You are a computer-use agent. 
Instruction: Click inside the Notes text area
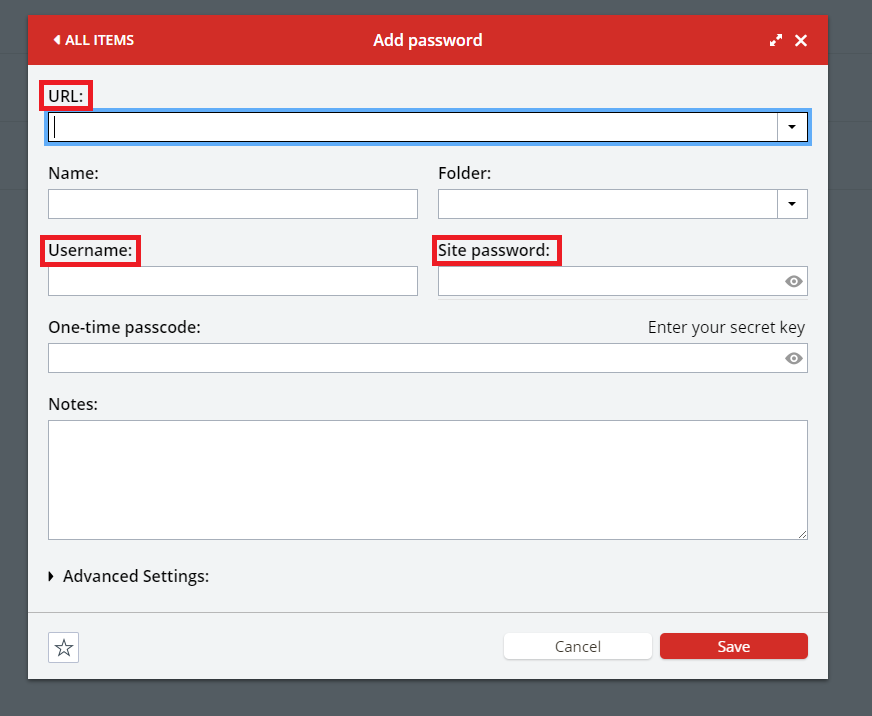(427, 480)
